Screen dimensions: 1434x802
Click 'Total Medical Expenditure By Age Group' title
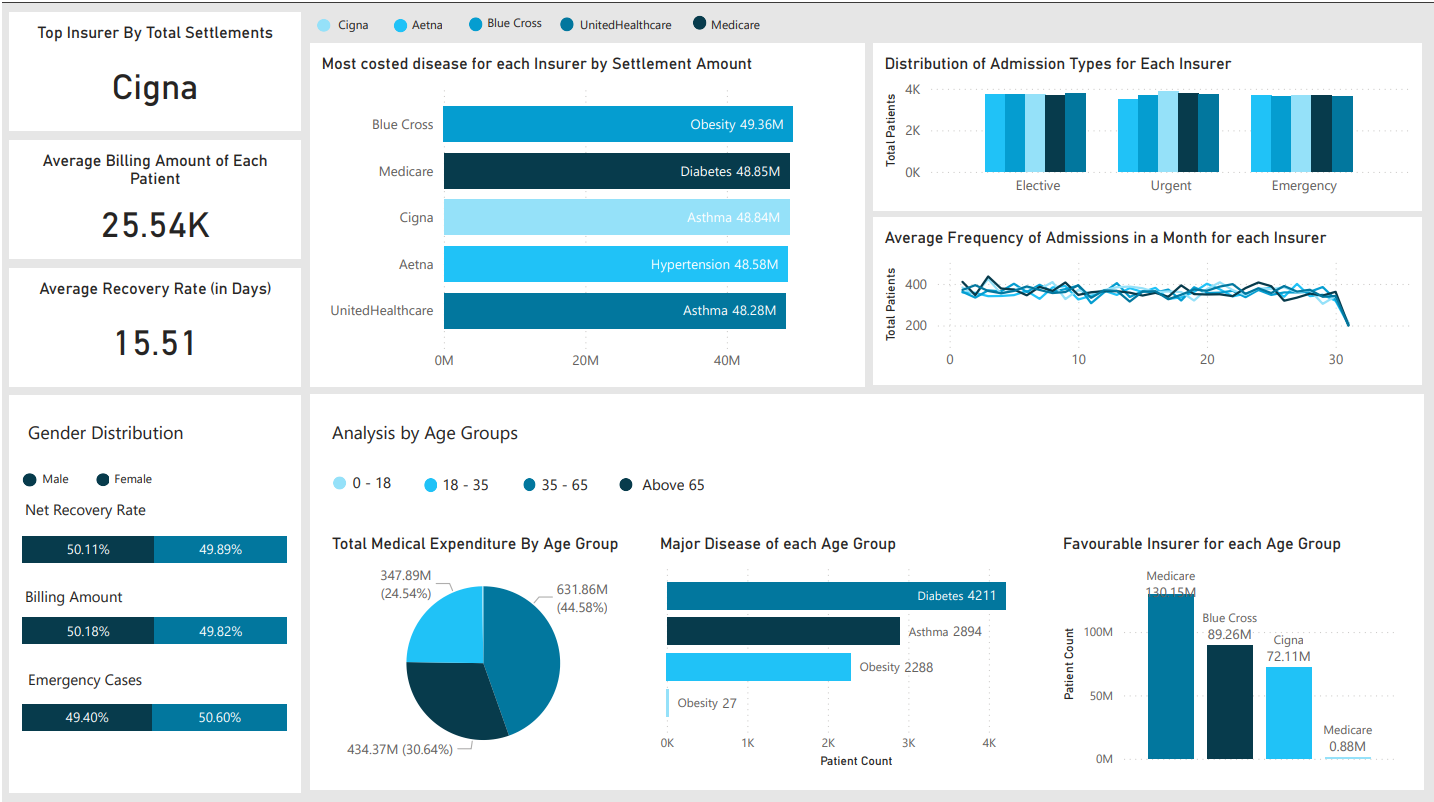(x=475, y=544)
